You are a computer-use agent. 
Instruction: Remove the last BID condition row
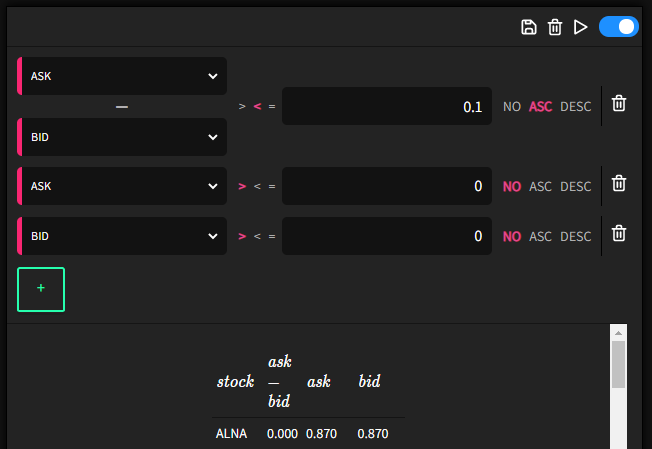click(619, 235)
